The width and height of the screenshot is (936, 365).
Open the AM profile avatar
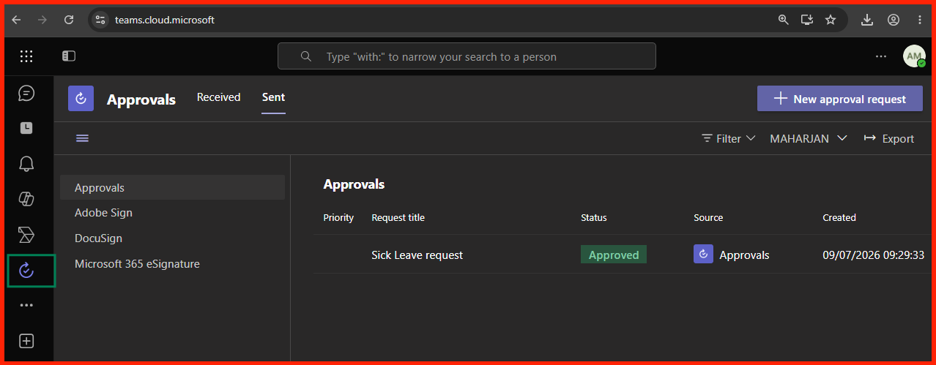click(914, 56)
